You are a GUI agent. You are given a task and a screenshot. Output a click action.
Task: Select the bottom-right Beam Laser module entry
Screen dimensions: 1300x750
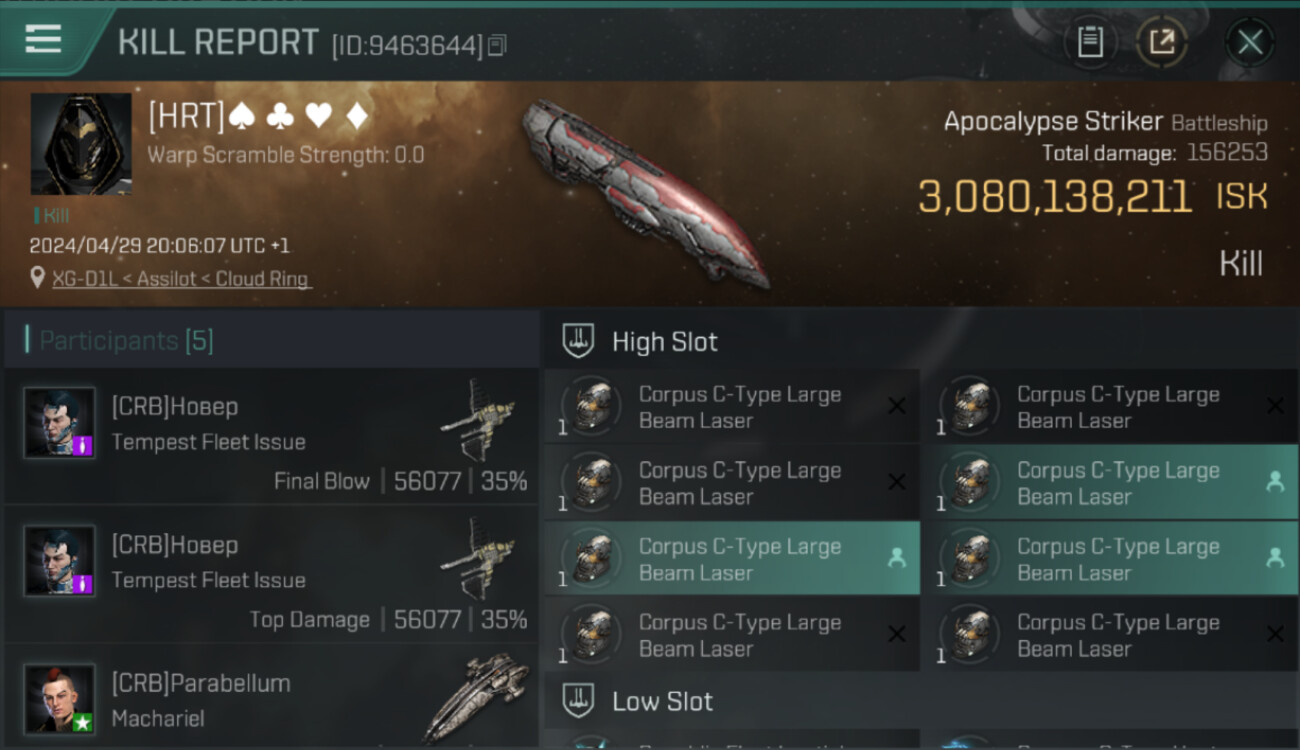[1110, 634]
